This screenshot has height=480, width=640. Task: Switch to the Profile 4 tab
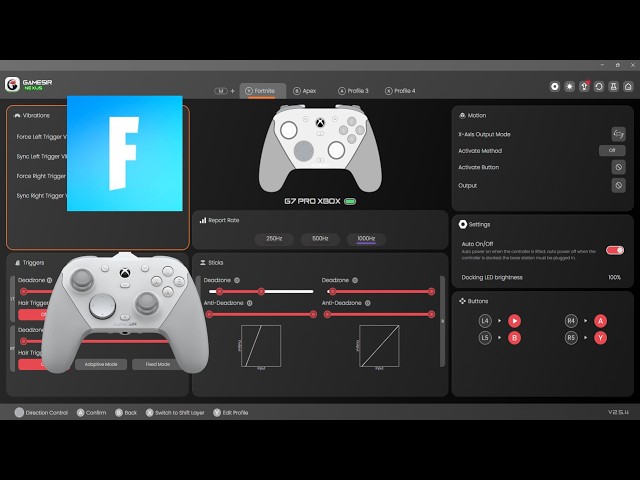click(x=400, y=91)
